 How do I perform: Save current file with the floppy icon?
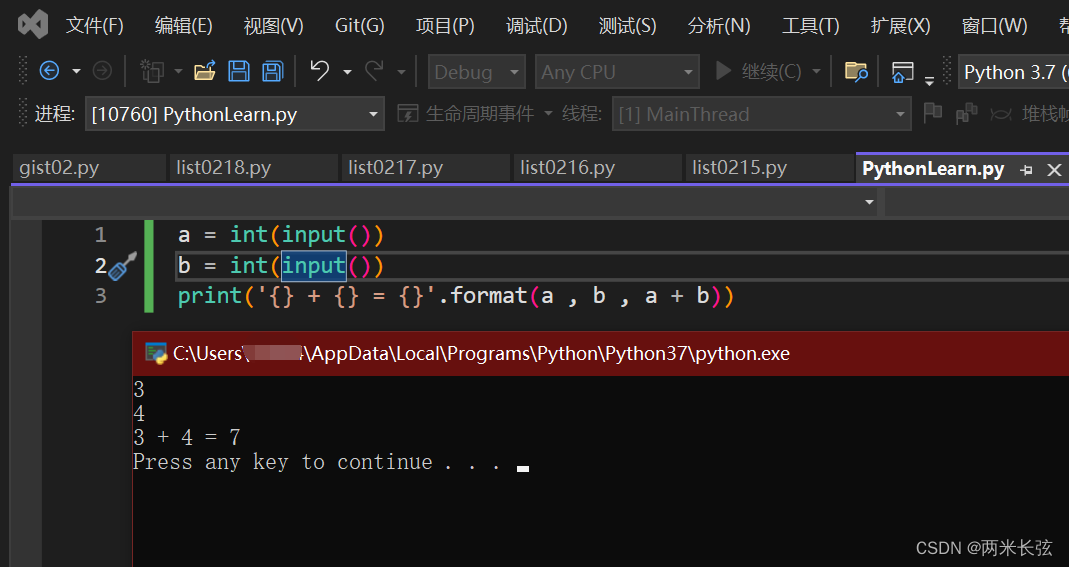tap(239, 71)
